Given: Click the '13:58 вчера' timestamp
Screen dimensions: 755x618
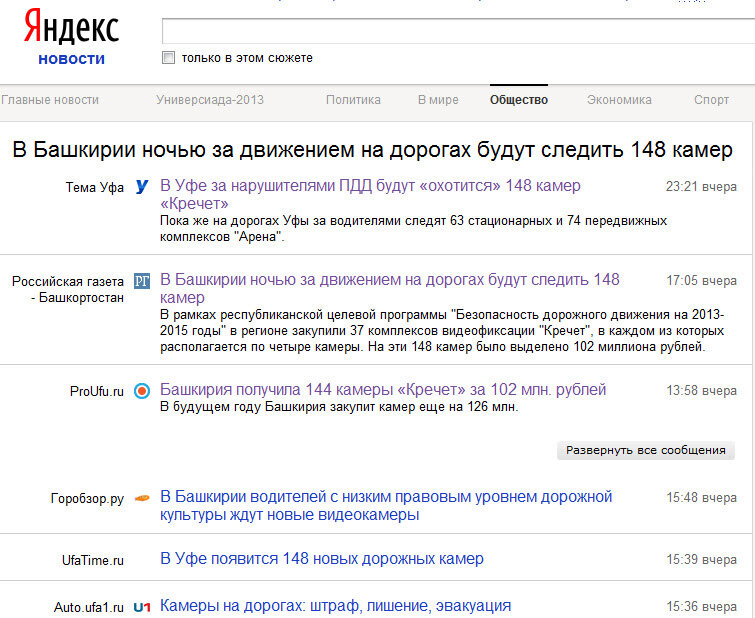Looking at the screenshot, I should click(x=701, y=390).
